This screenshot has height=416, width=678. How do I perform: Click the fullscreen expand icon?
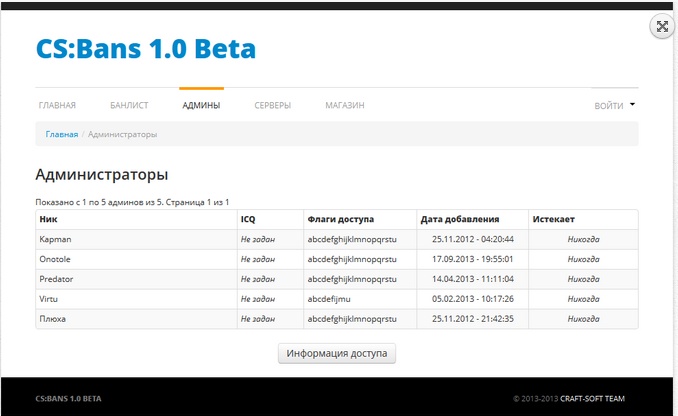[662, 26]
